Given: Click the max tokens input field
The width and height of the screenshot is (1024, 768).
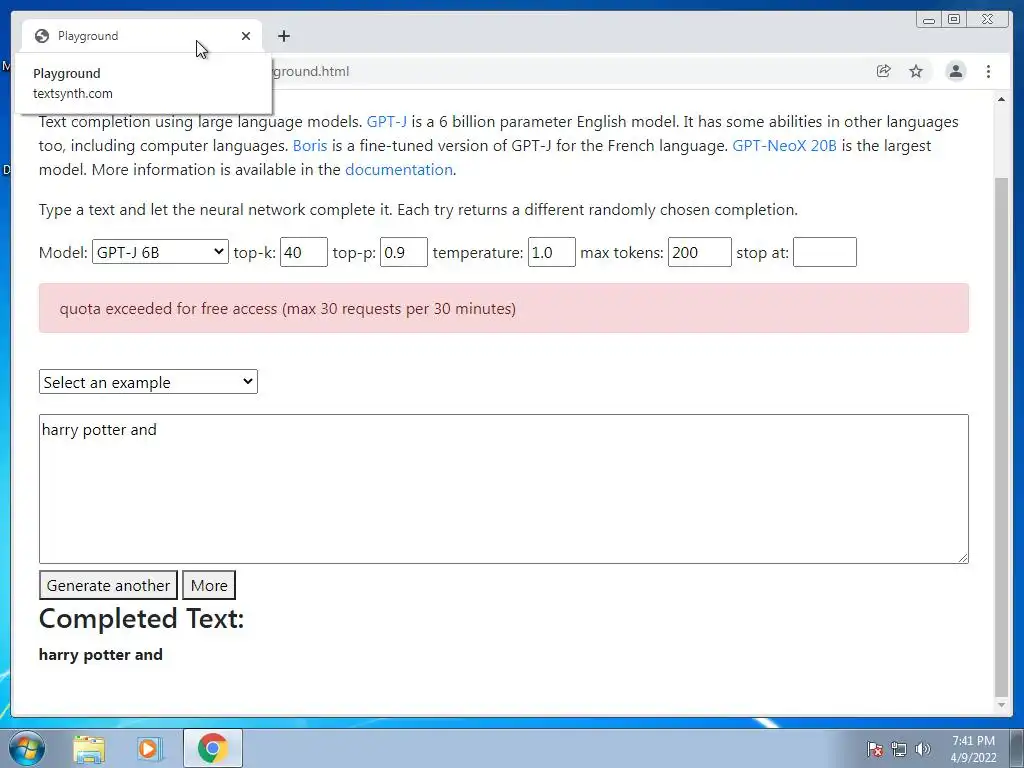Looking at the screenshot, I should pyautogui.click(x=699, y=252).
